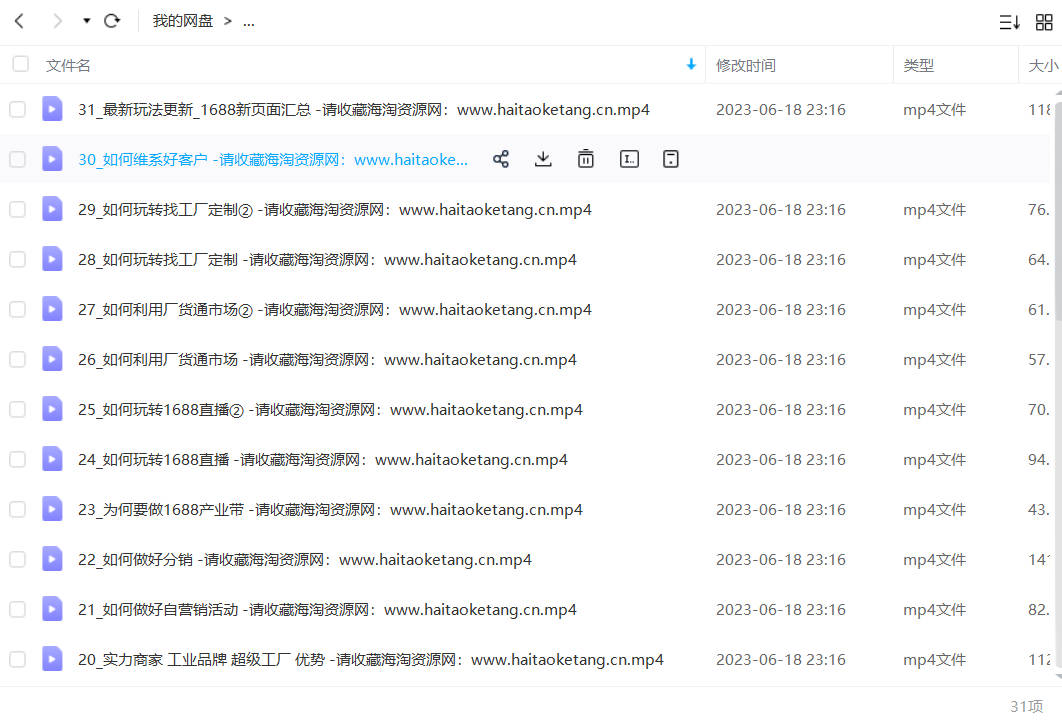The height and width of the screenshot is (727, 1062).
Task: Open file 22_如何做好分销
Action: (305, 560)
